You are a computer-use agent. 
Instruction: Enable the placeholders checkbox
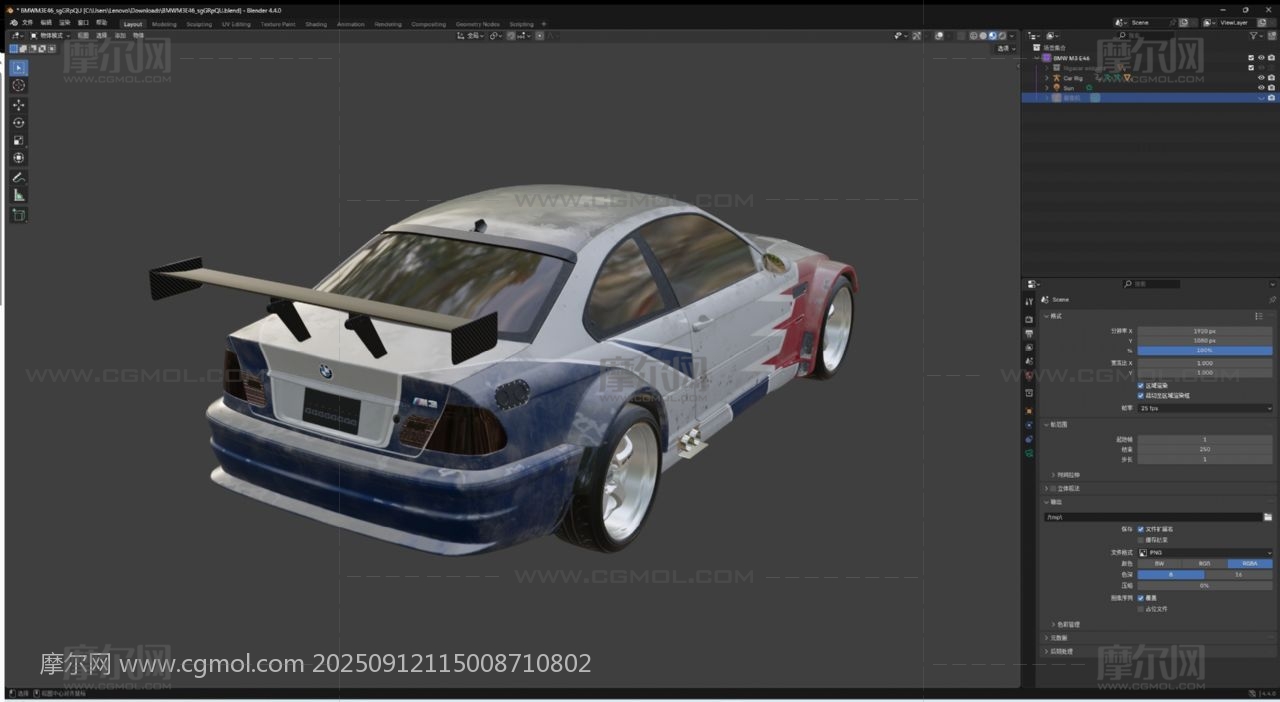pyautogui.click(x=1141, y=608)
